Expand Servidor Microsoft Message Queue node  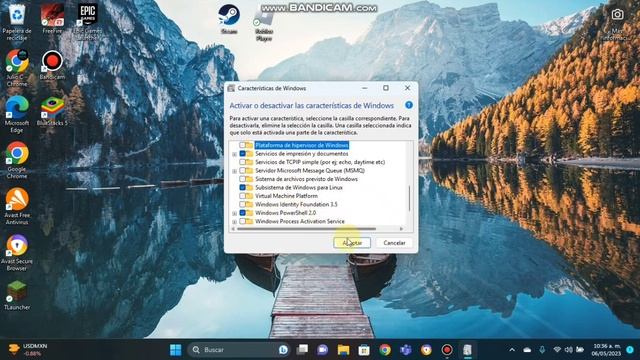(234, 171)
